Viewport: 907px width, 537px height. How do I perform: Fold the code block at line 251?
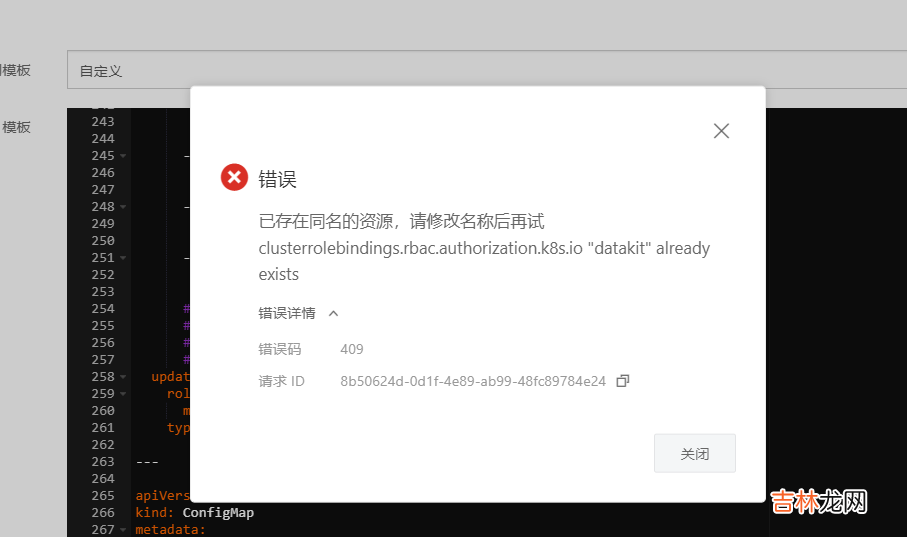coord(123,258)
